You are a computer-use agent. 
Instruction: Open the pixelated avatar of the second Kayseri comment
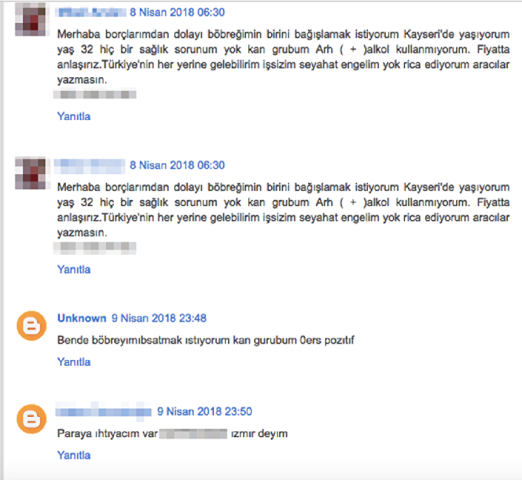(x=31, y=173)
